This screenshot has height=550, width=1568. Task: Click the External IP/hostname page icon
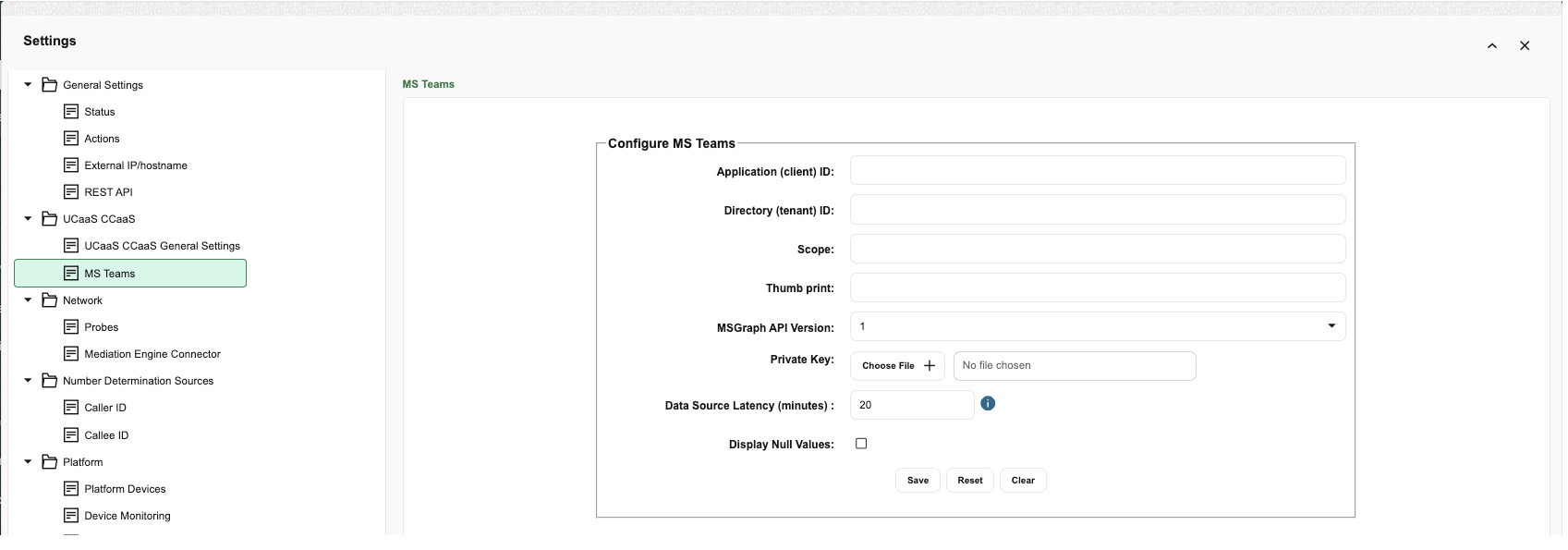[x=71, y=165]
